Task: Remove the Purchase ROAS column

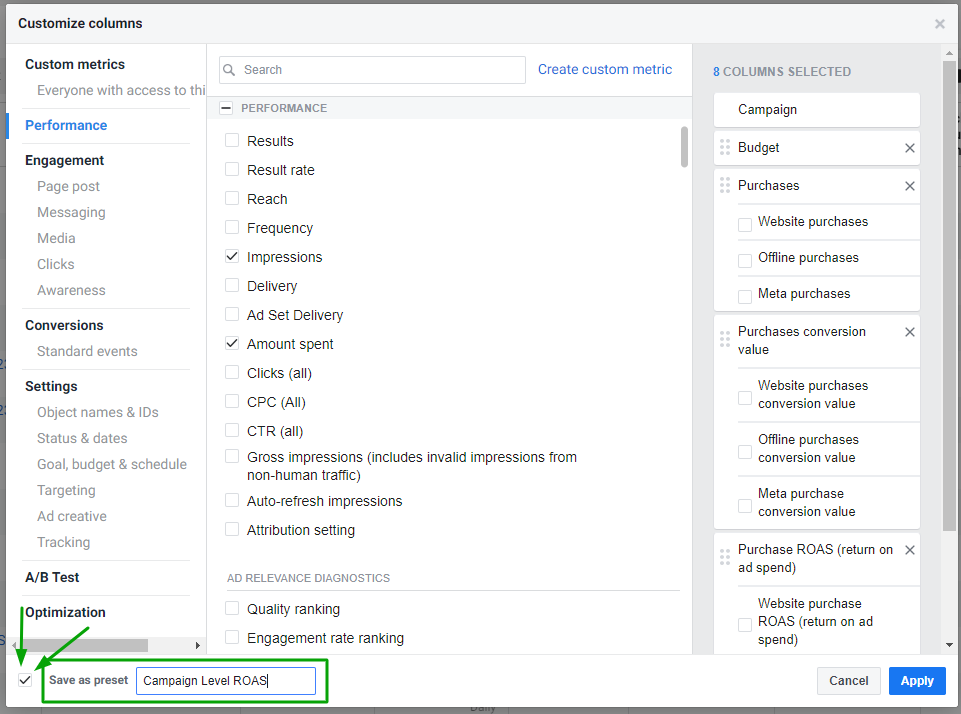Action: 910,550
